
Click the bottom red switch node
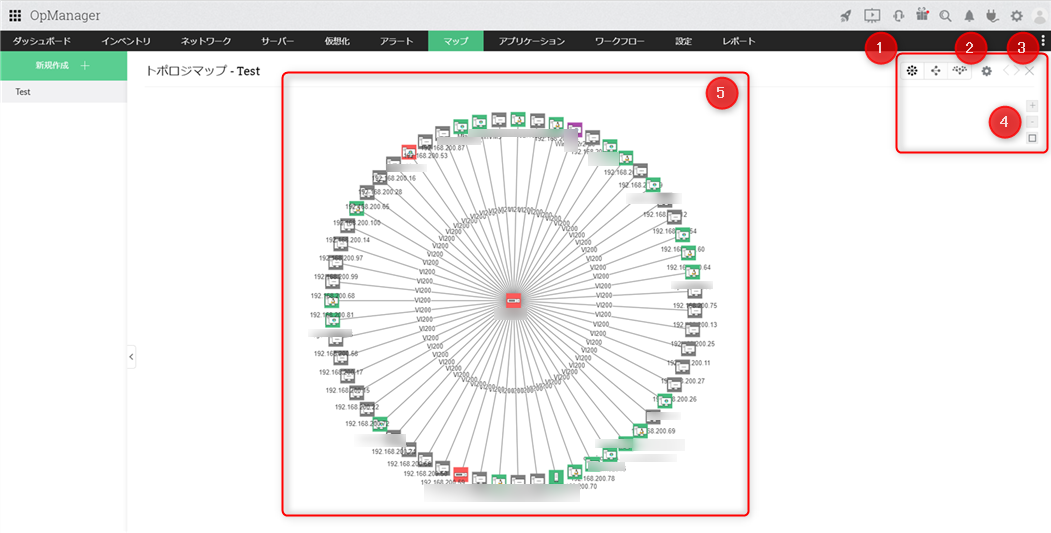click(460, 475)
